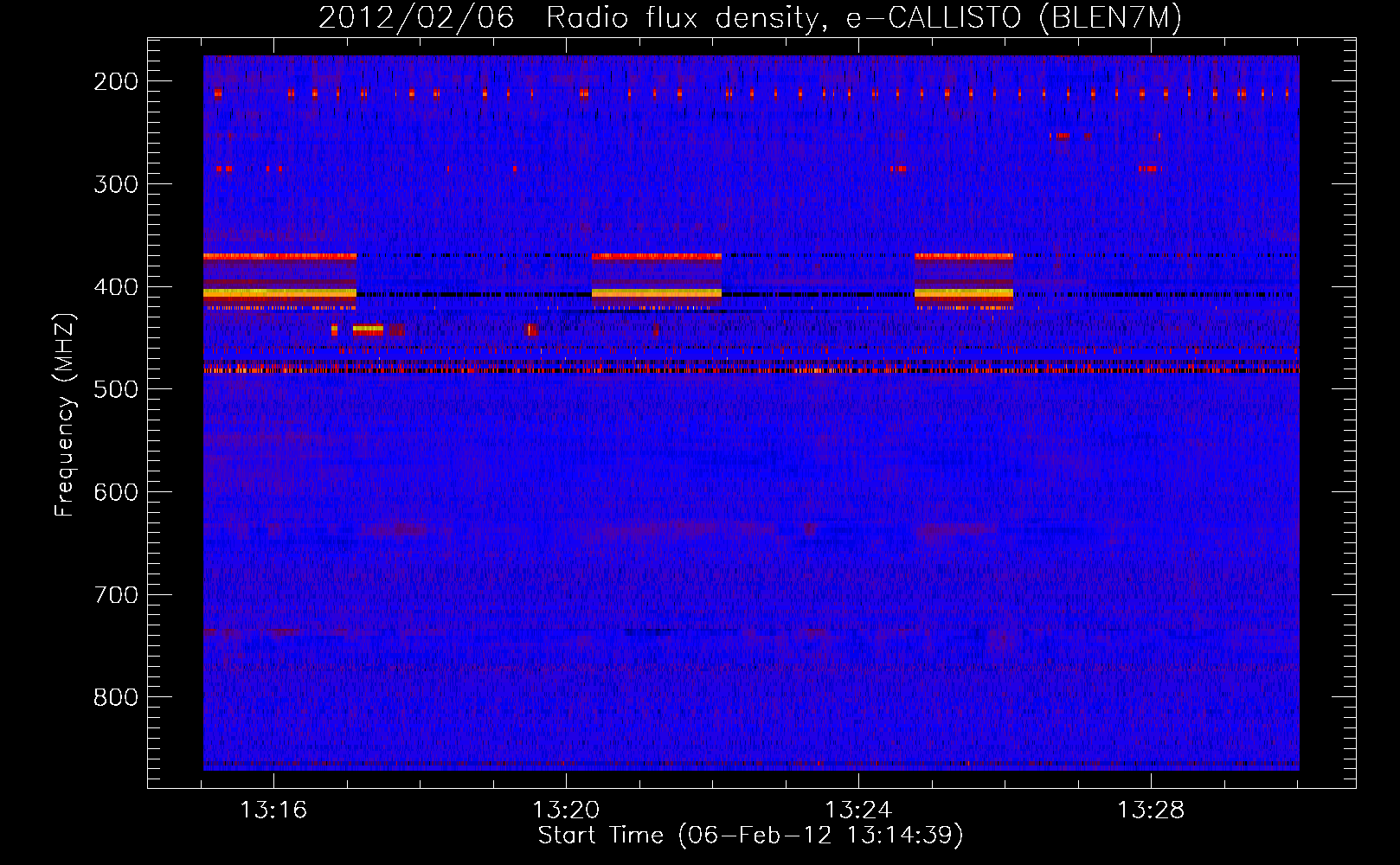Click the 13:20 time tick label
The image size is (1400, 865).
pos(566,811)
